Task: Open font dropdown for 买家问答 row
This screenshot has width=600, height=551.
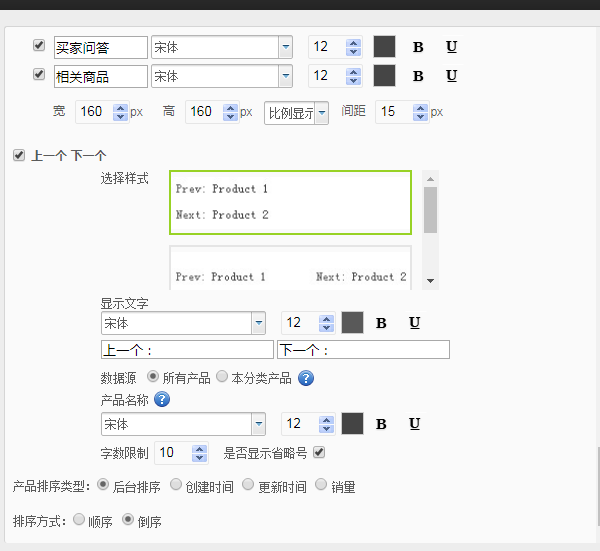Action: coord(285,47)
